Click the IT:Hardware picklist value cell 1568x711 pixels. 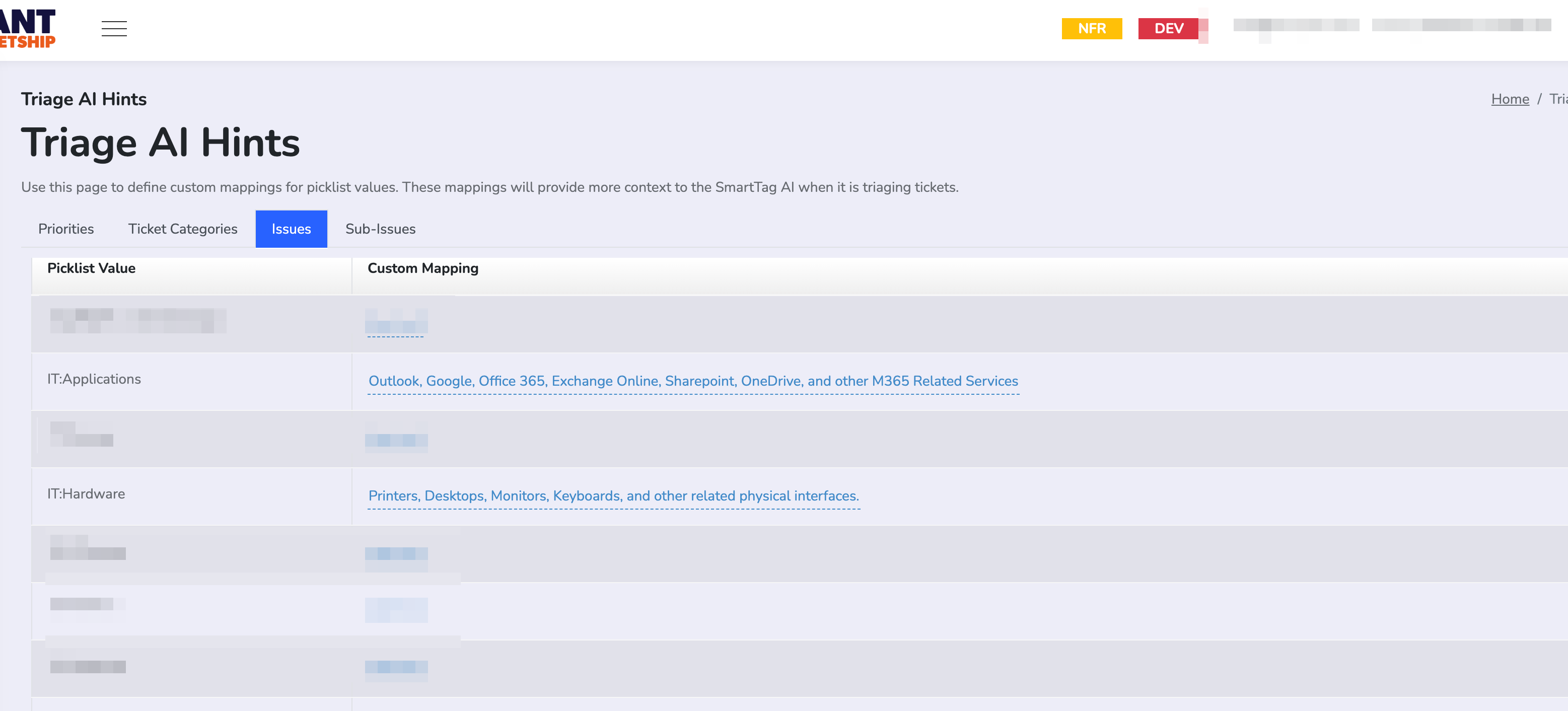coord(87,494)
